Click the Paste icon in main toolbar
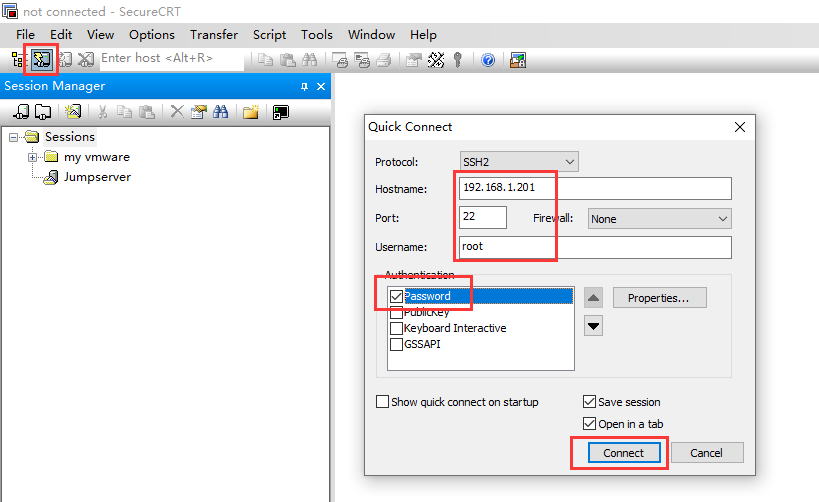The width and height of the screenshot is (819, 502). (287, 60)
